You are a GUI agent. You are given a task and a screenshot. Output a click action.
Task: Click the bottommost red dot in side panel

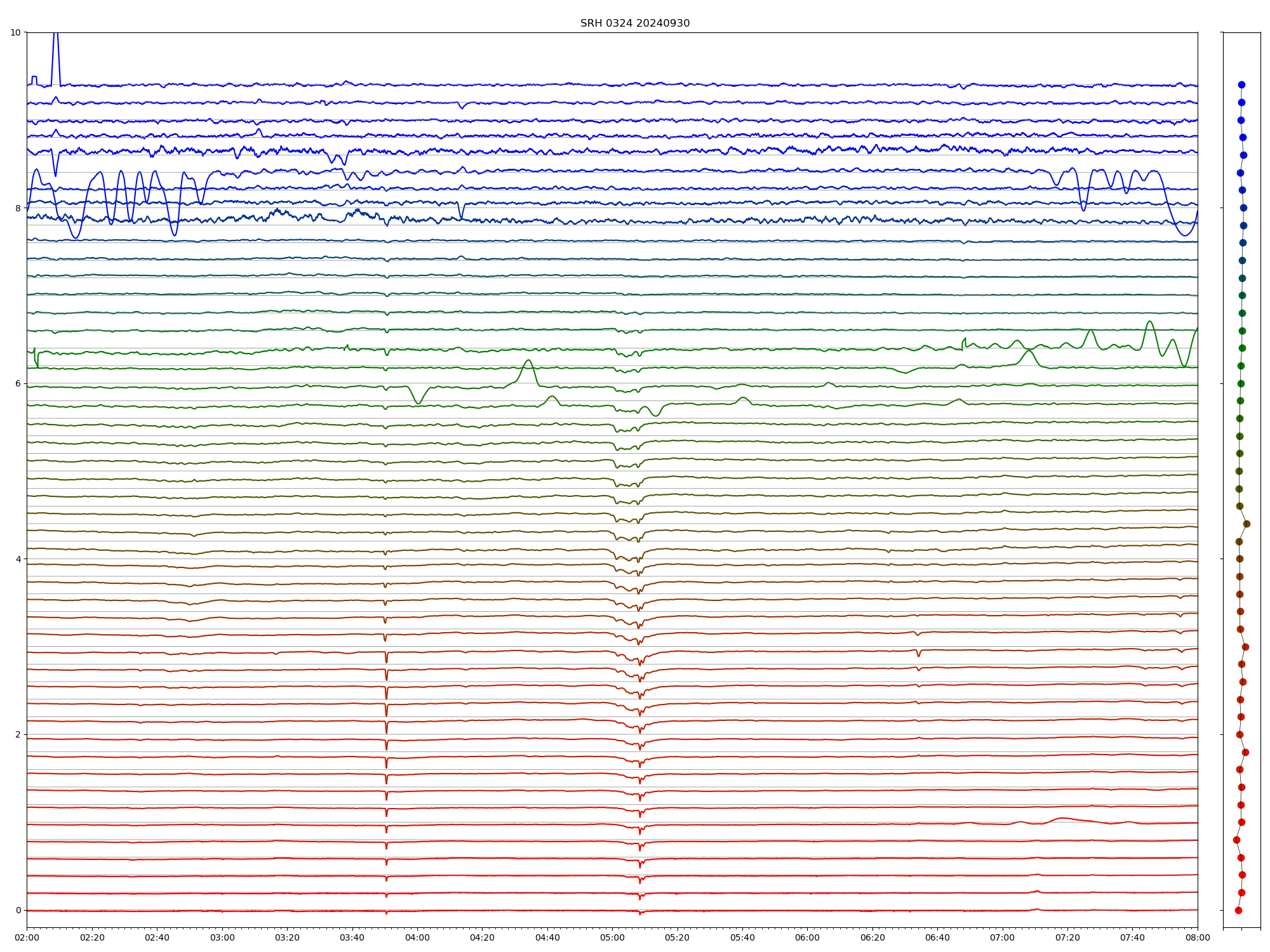point(1238,910)
